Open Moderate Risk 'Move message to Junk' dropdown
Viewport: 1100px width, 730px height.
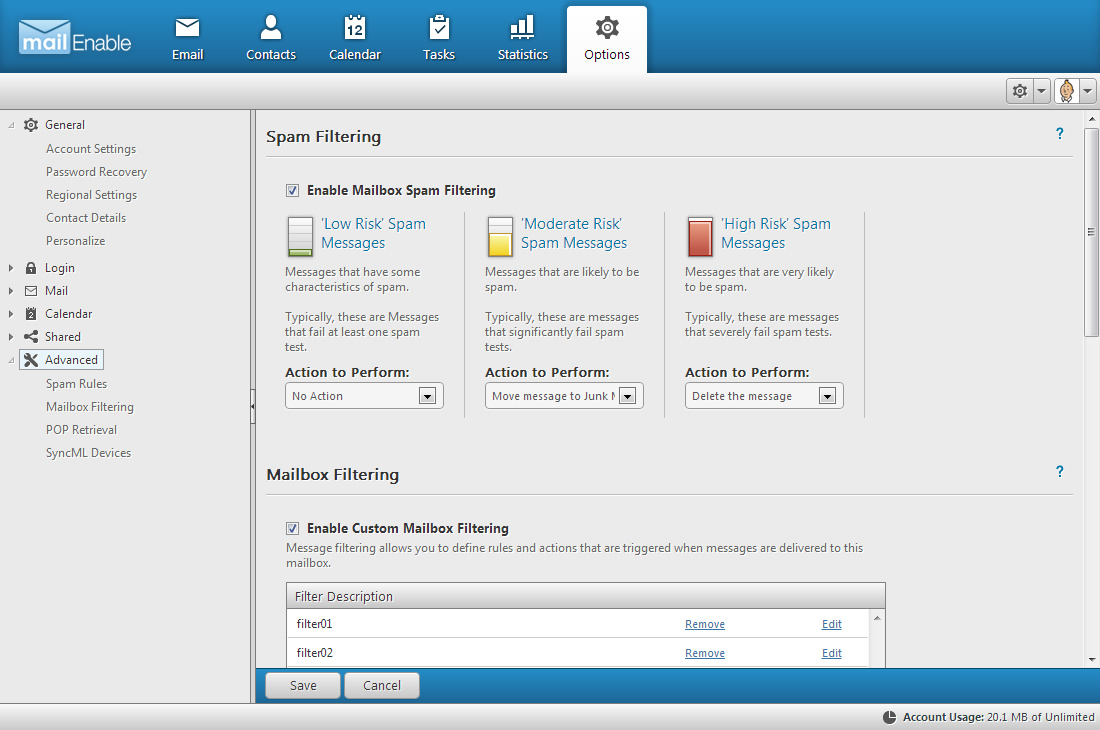(564, 396)
